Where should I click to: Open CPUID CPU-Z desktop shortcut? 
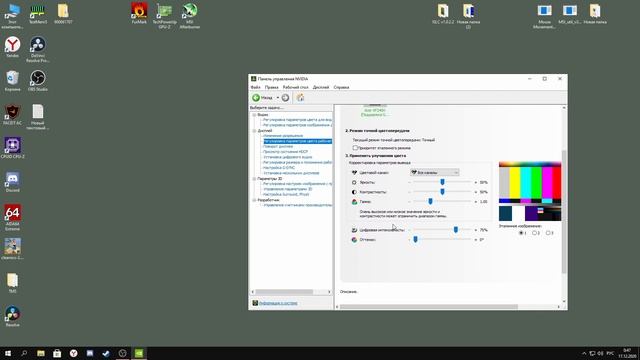point(13,149)
